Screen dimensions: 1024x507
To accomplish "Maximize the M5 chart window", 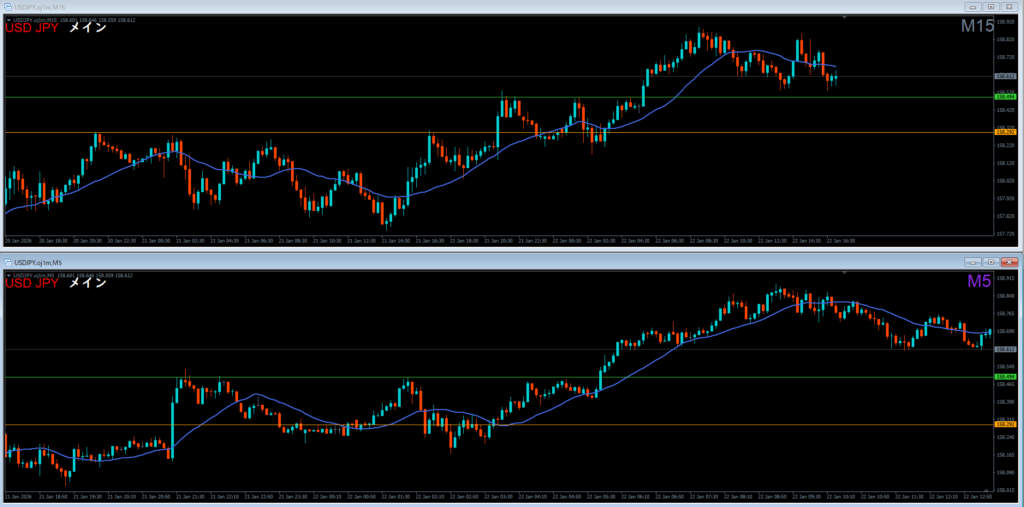I will pos(990,260).
